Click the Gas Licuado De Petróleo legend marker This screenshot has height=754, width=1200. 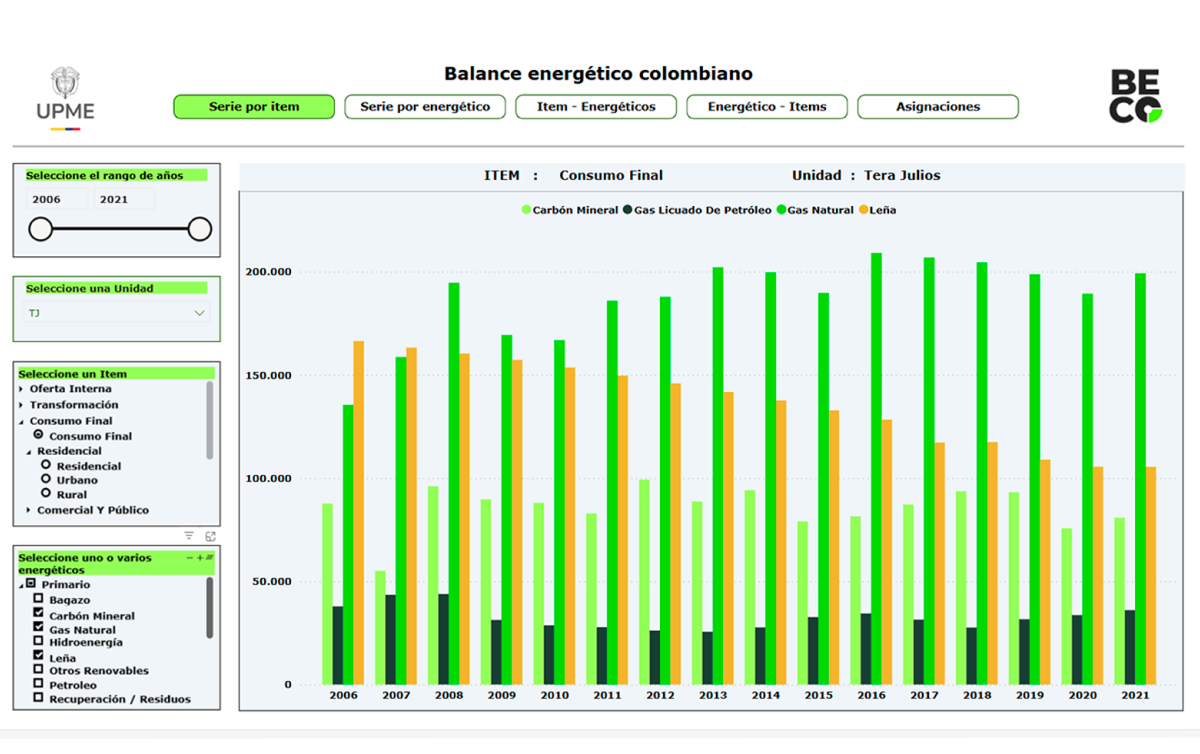(x=627, y=210)
